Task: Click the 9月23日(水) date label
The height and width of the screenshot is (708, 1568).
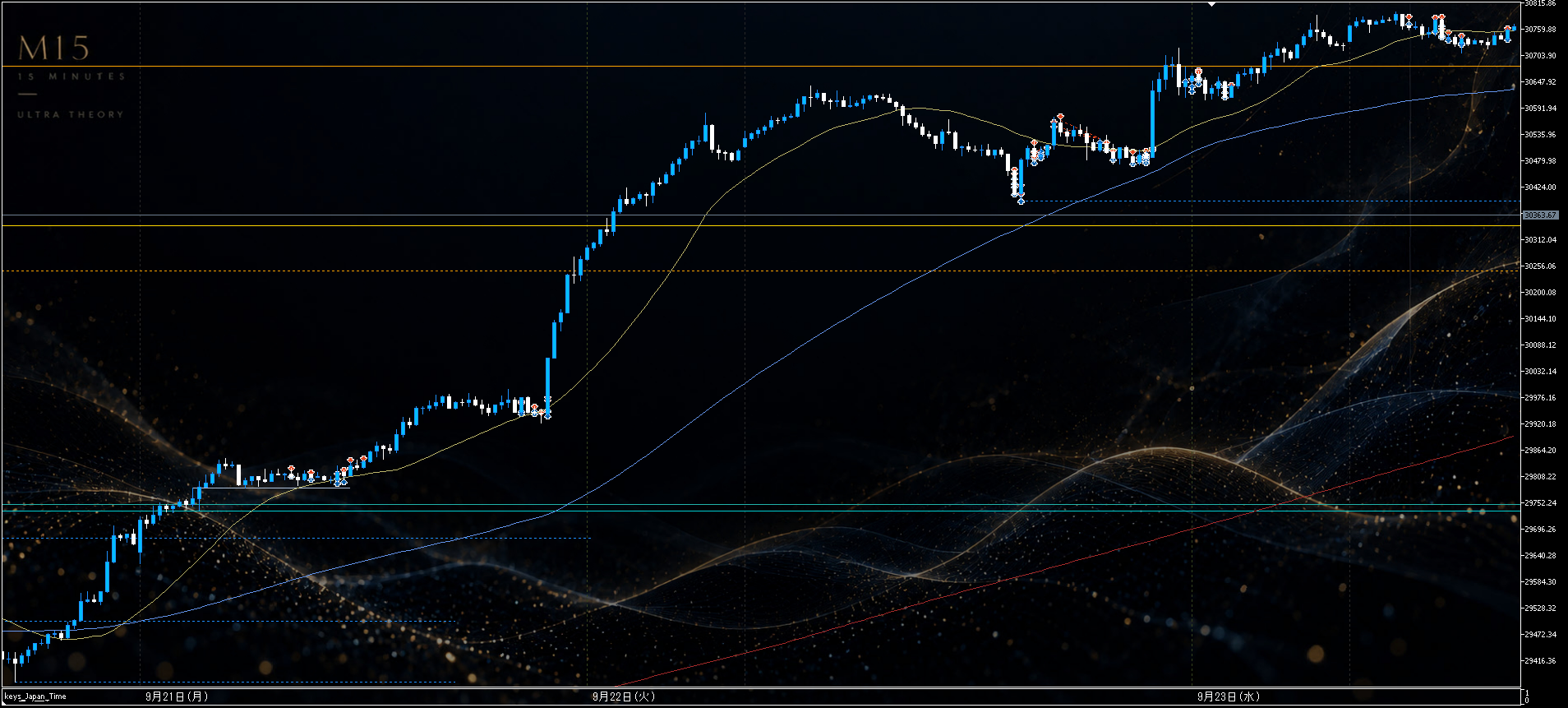Action: (x=1229, y=696)
